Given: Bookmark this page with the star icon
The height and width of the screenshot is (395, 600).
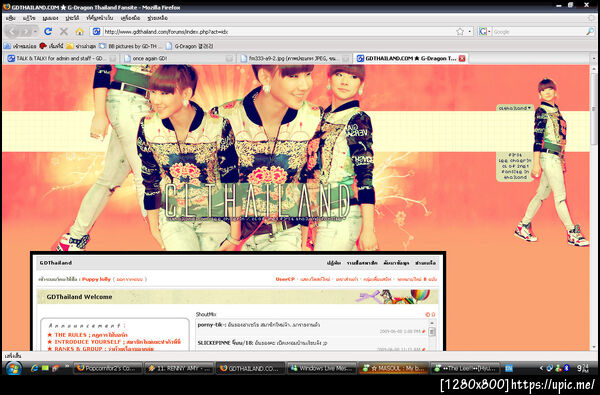Looking at the screenshot, I should coord(460,32).
